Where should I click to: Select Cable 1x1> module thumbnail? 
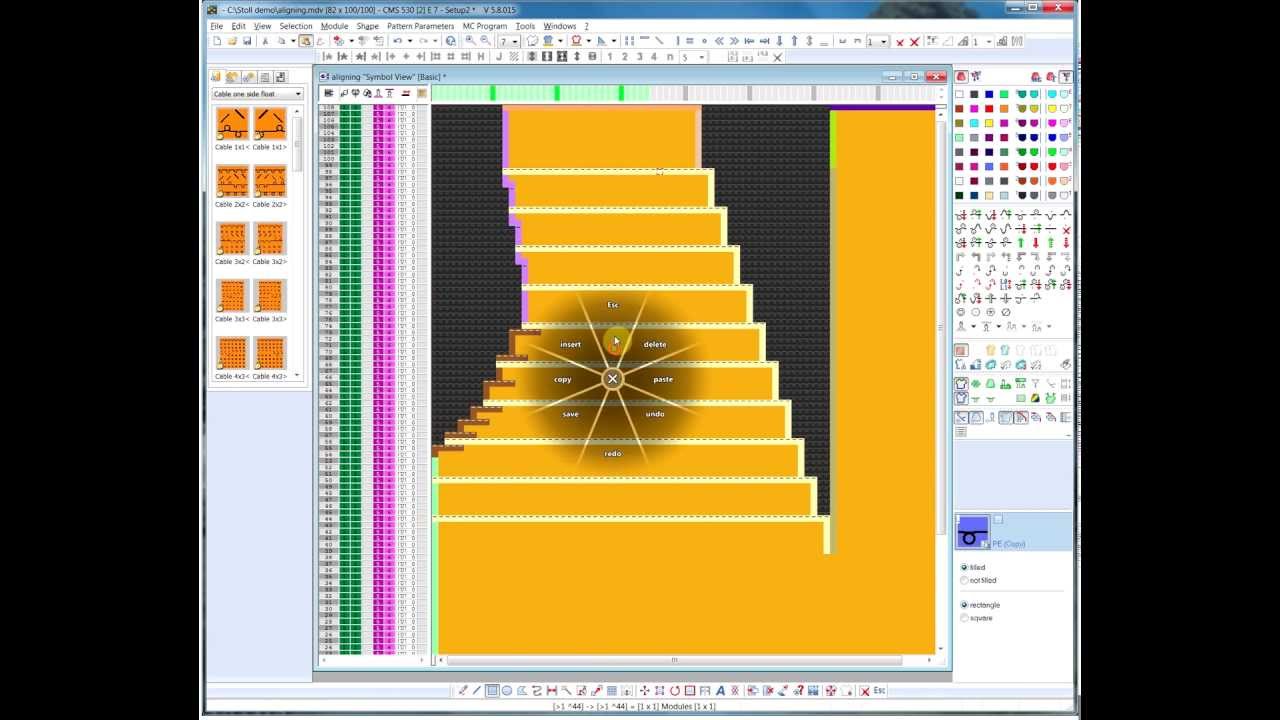[270, 124]
